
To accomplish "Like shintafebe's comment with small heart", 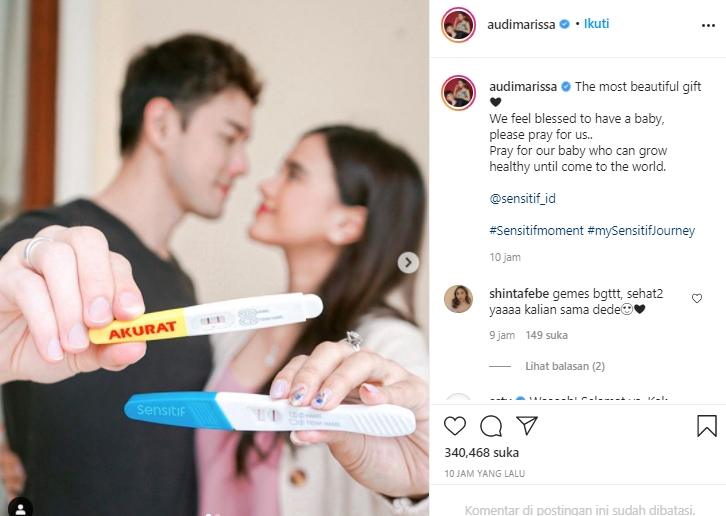I will click(696, 298).
